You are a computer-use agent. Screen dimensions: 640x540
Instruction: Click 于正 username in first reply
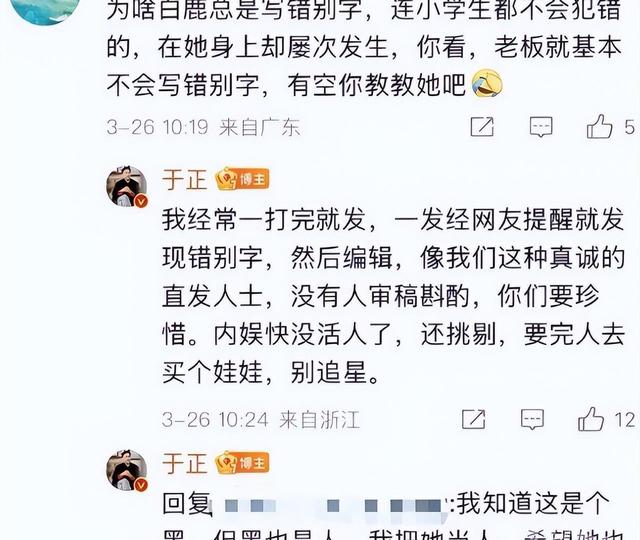coord(184,180)
